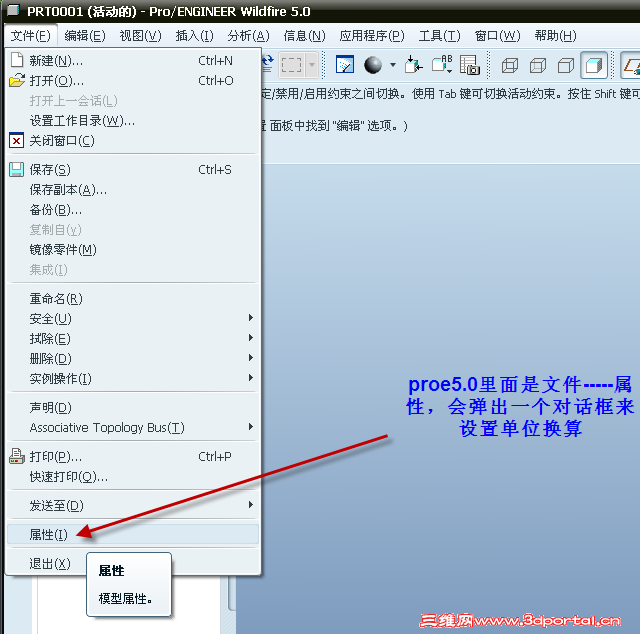The width and height of the screenshot is (640, 634).
Task: Choose 关闭窗口(C) menu entry
Action: [133, 141]
